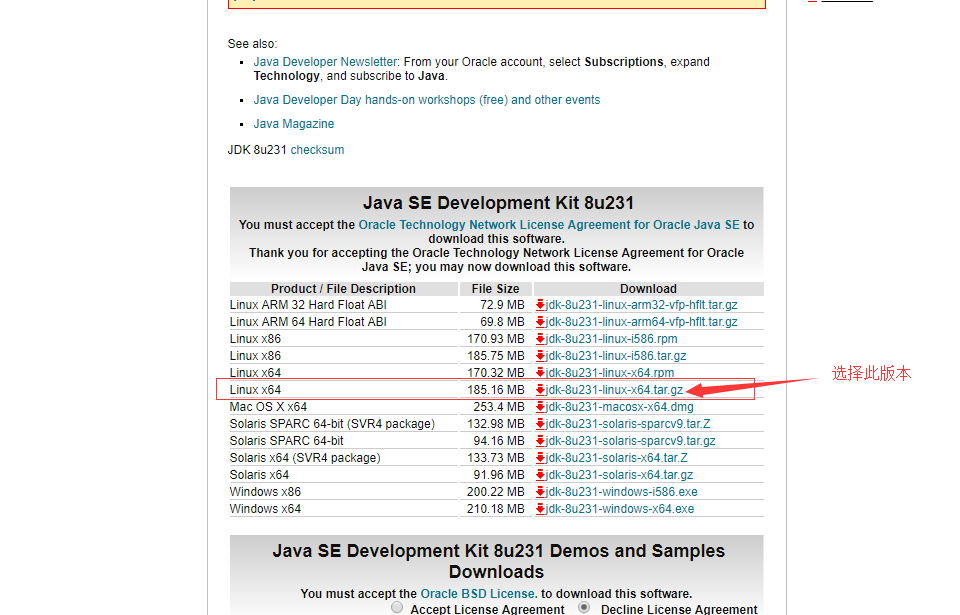The width and height of the screenshot is (960, 615).
Task: Open the Java Magazine link
Action: [293, 123]
